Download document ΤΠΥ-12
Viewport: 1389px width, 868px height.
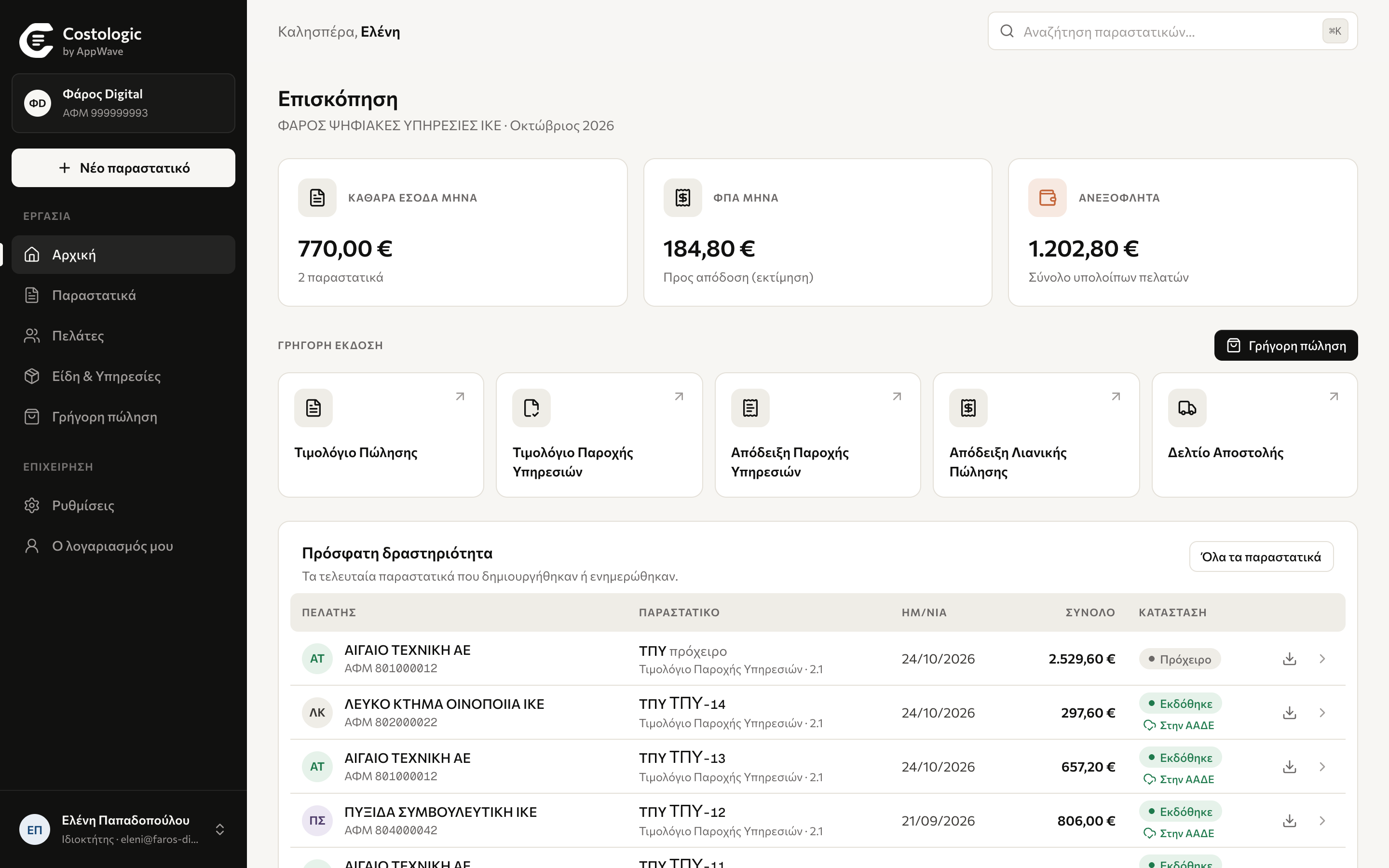[x=1289, y=820]
